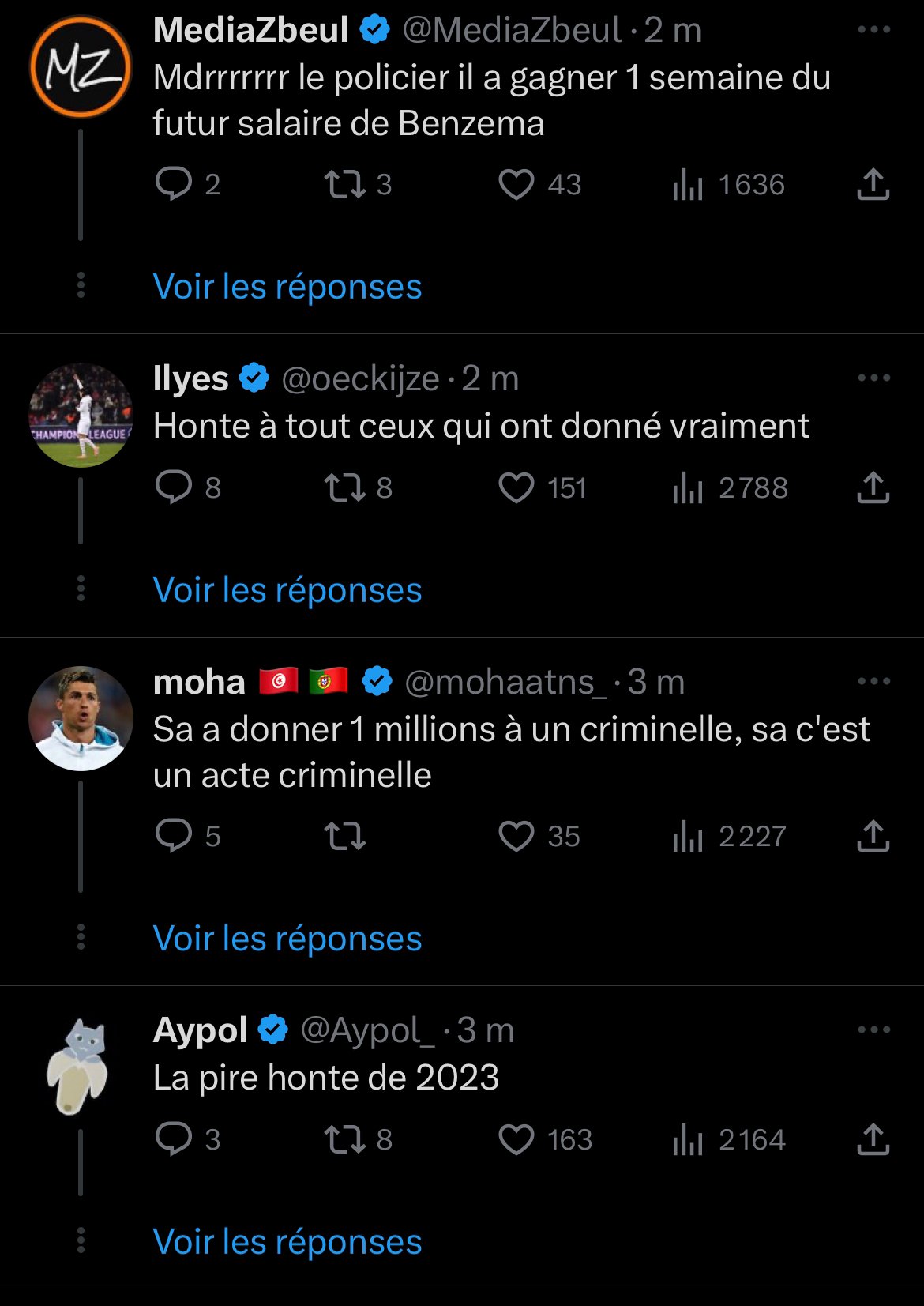Open three-dot menu on Ilyes's tweet
Image resolution: width=924 pixels, height=1306 pixels.
873,378
